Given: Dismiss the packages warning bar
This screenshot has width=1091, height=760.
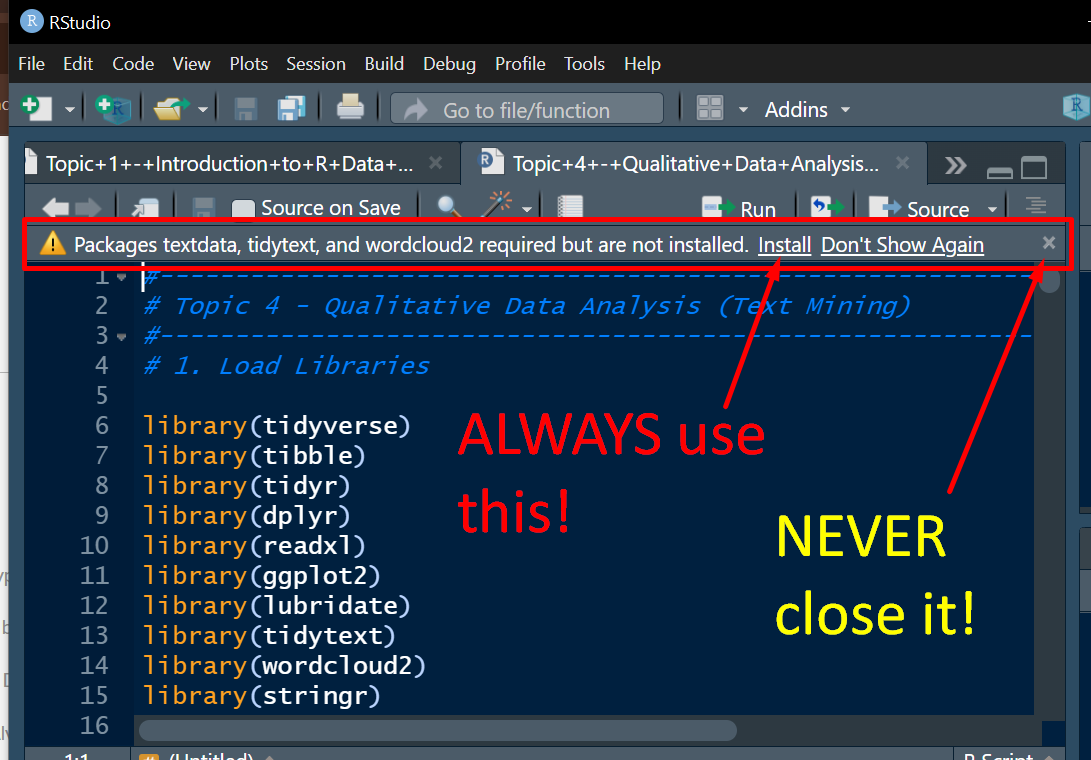Looking at the screenshot, I should [x=1049, y=242].
